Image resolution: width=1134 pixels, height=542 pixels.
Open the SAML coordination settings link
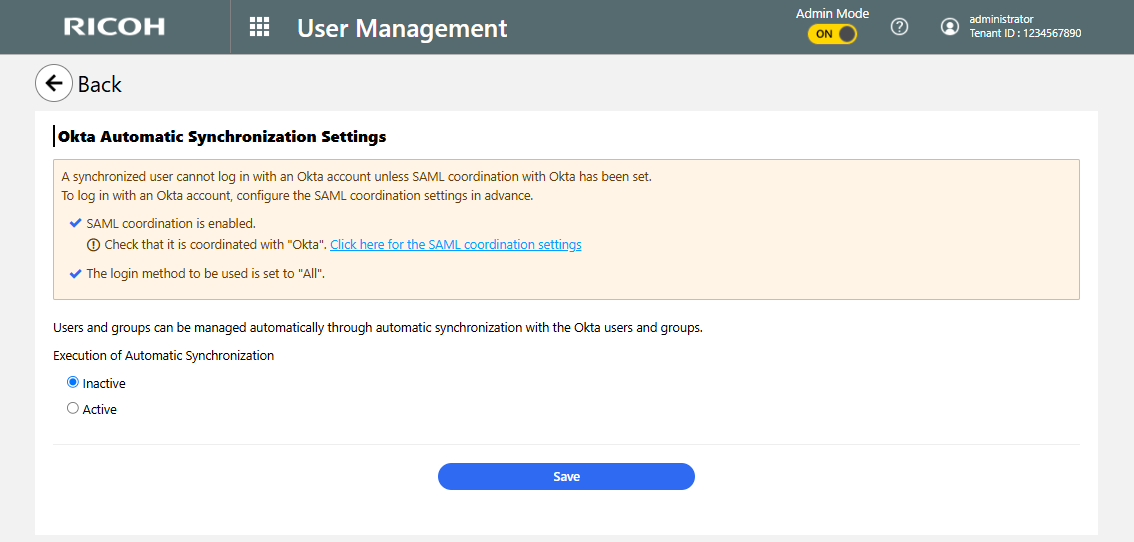tap(456, 245)
